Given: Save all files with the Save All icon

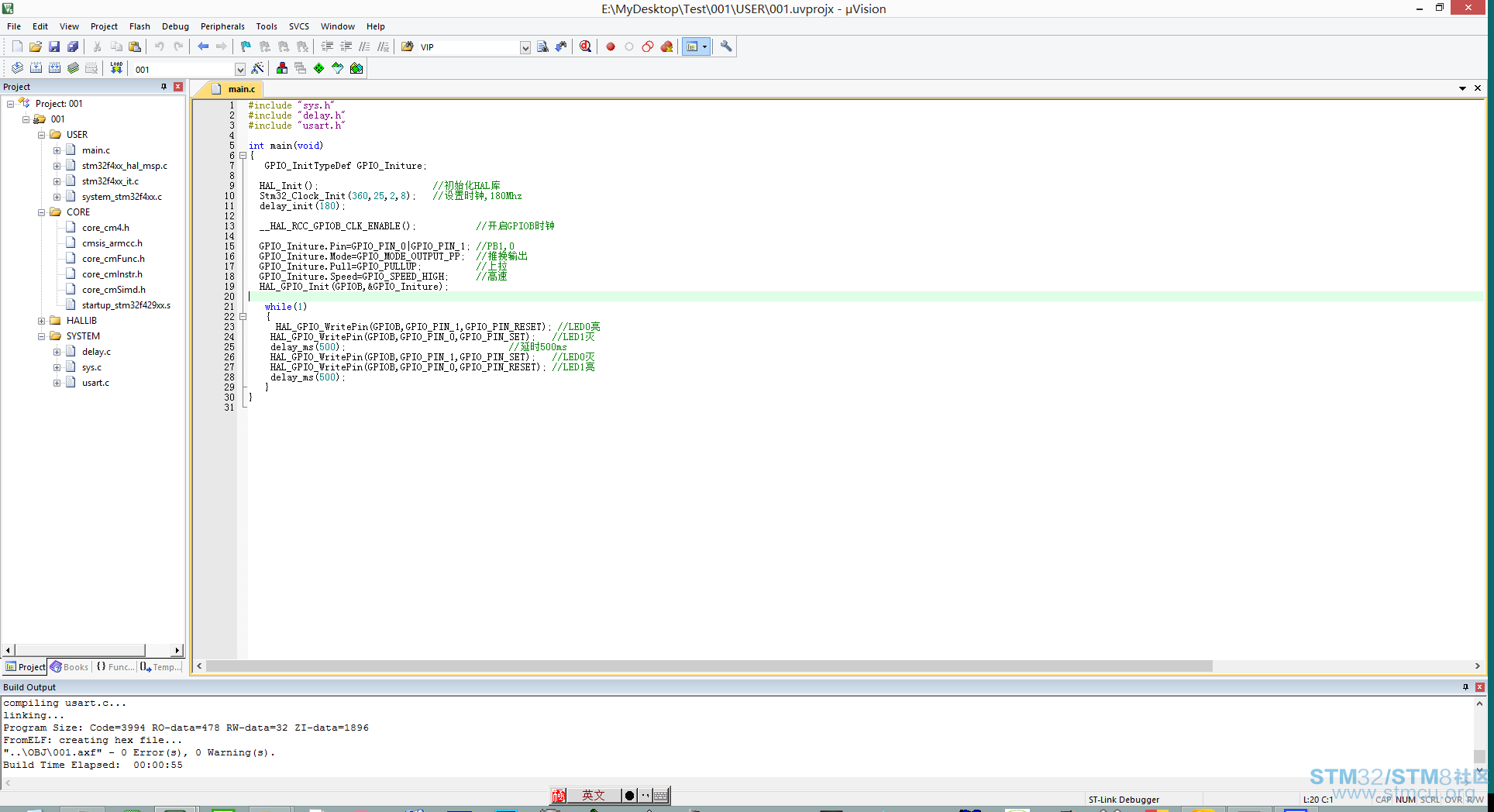Looking at the screenshot, I should [x=73, y=46].
